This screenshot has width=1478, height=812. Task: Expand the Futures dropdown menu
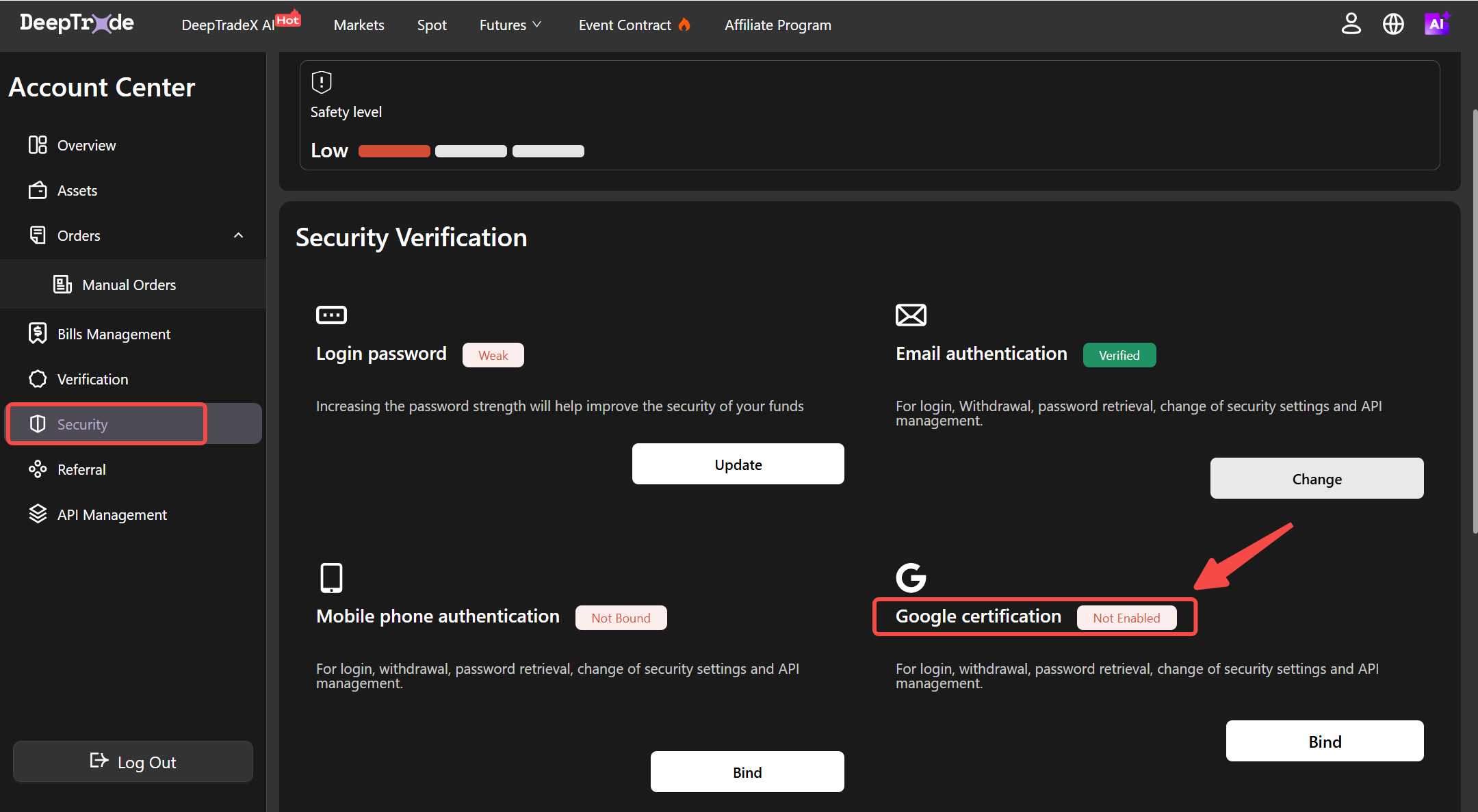[x=510, y=25]
